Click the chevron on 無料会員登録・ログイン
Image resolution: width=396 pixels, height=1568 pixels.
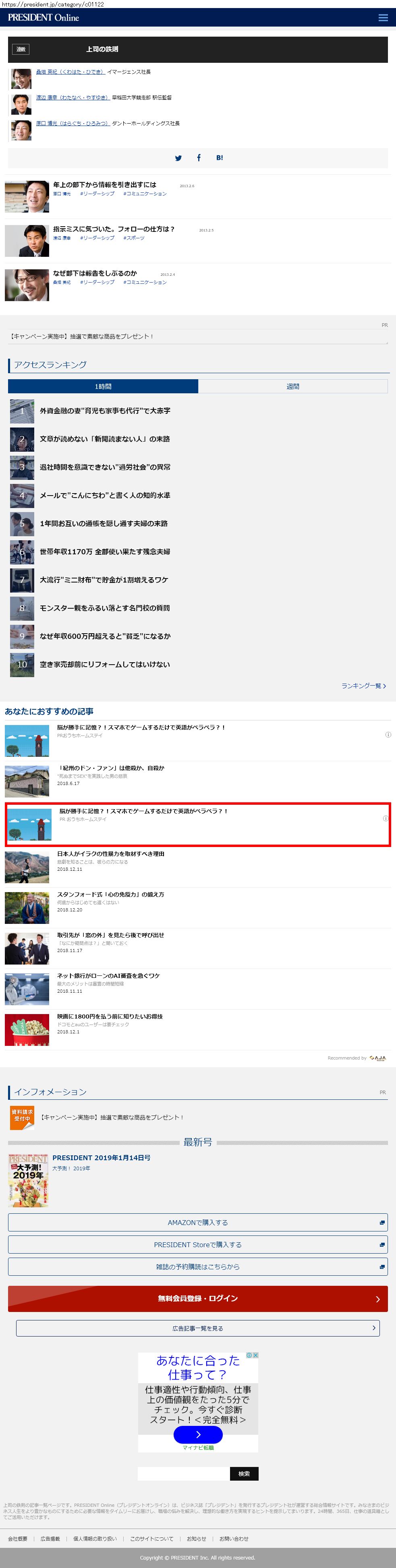(x=378, y=1299)
